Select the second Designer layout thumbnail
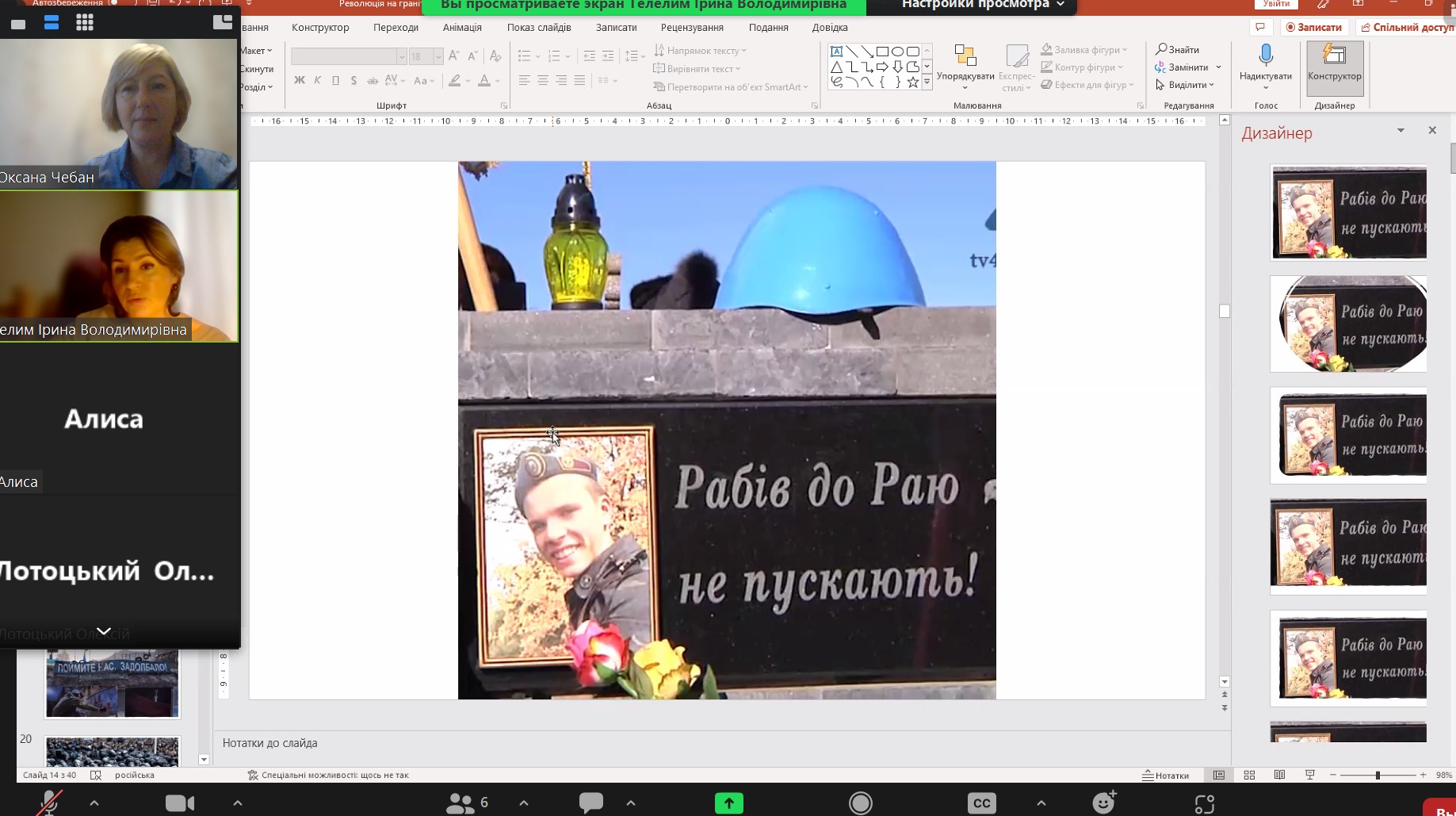 [x=1348, y=324]
